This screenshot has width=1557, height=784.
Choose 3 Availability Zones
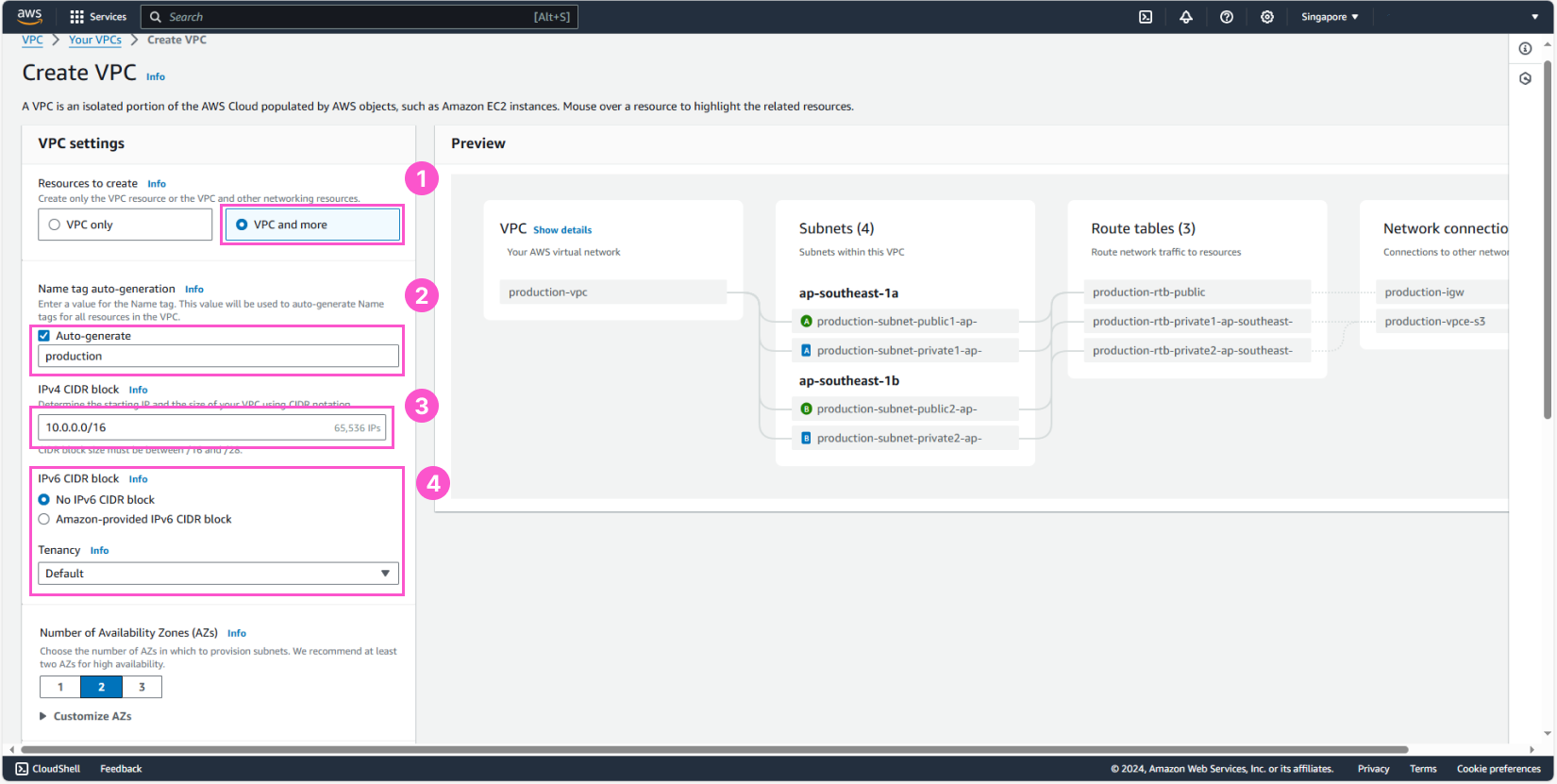pos(142,687)
